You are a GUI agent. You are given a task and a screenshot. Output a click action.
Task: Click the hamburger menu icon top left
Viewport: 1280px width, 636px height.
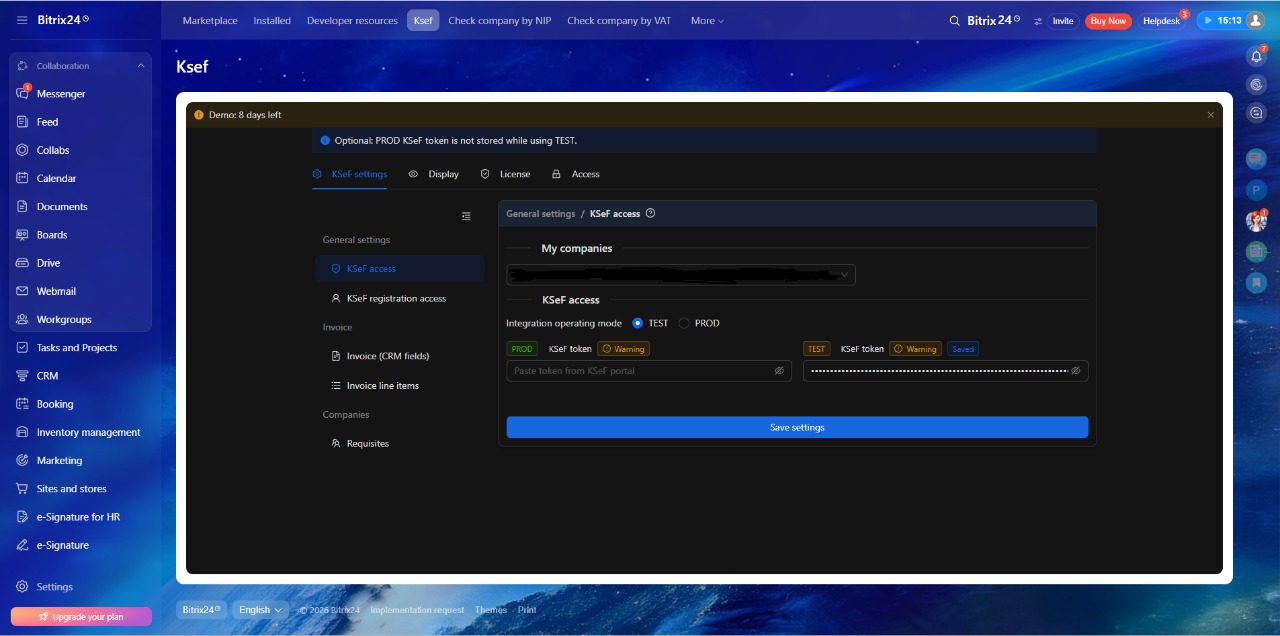22,21
